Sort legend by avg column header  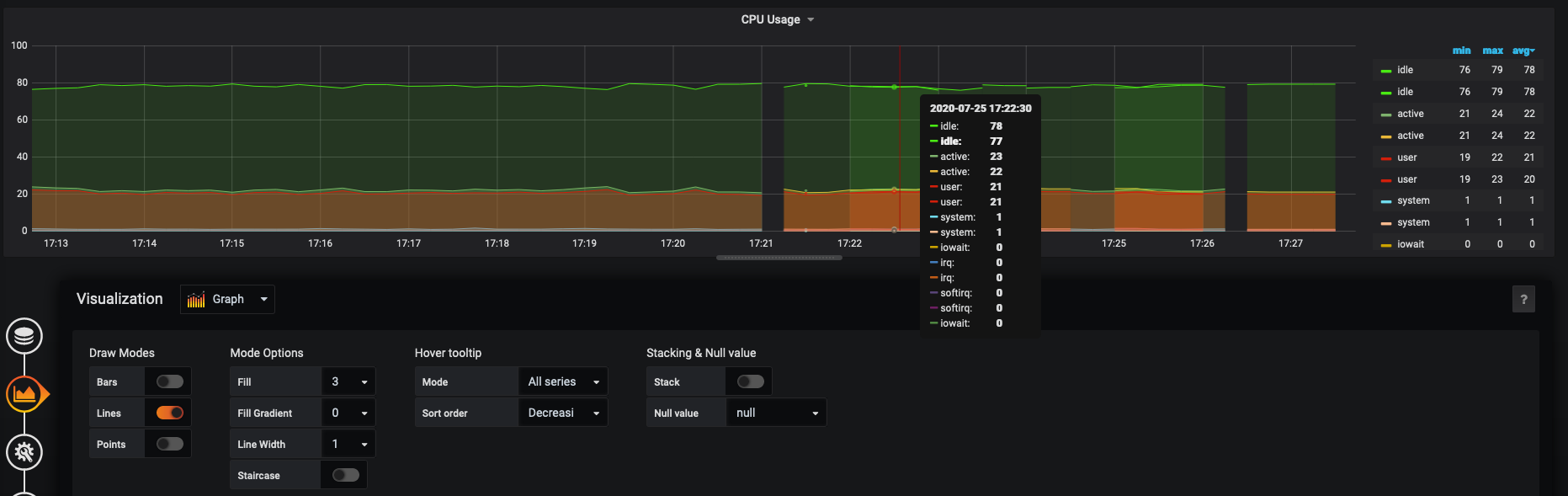point(1524,51)
